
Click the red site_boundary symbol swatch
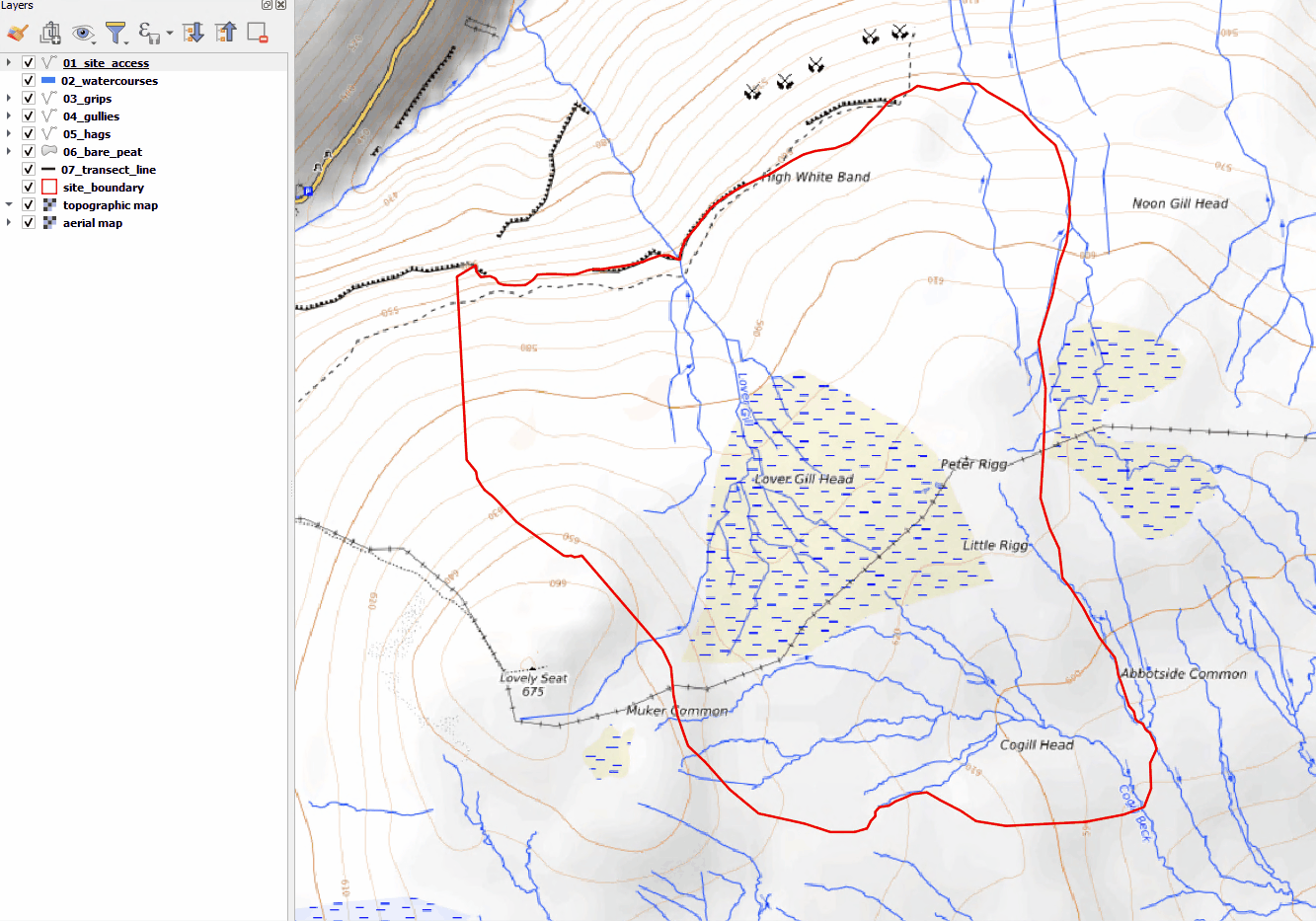(49, 188)
